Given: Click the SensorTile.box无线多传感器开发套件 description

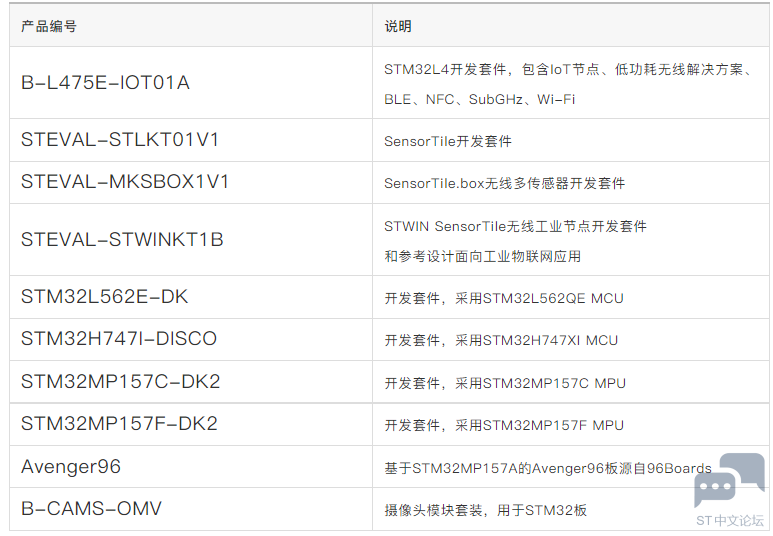Looking at the screenshot, I should [504, 183].
